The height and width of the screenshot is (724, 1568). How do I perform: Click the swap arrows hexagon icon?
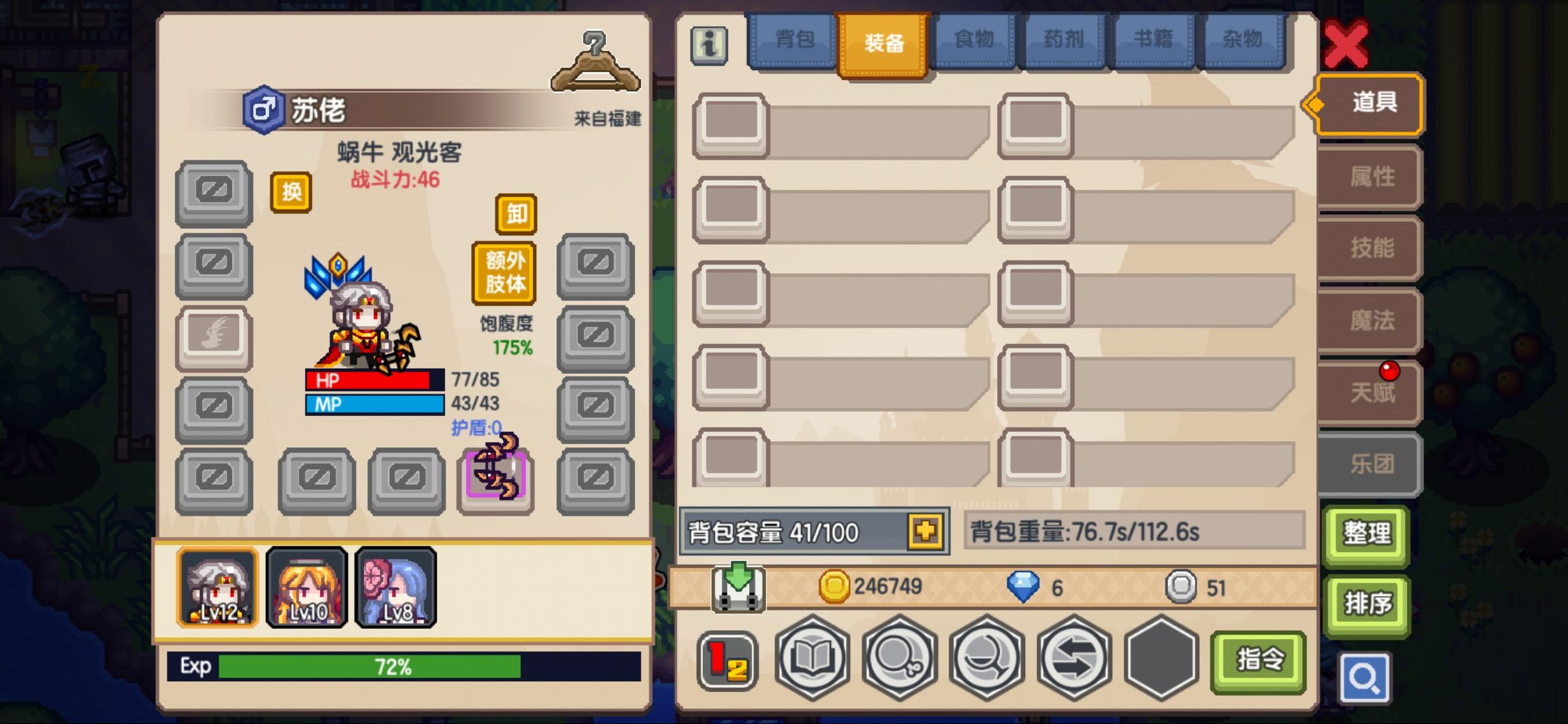[x=1074, y=658]
